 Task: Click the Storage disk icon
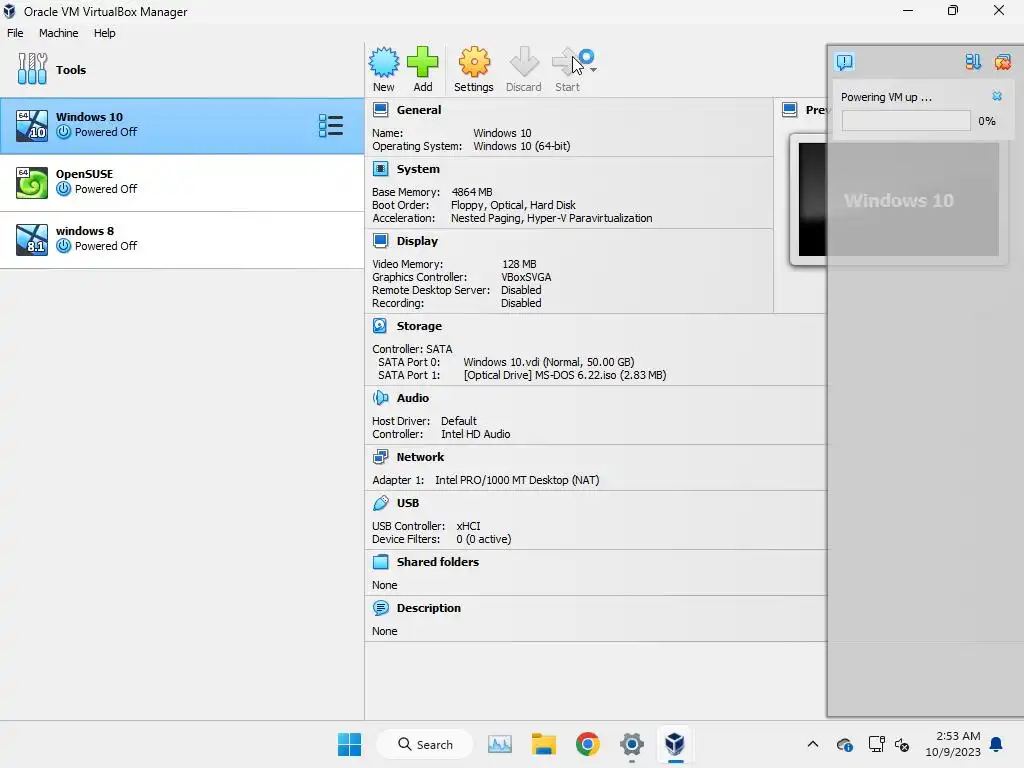pyautogui.click(x=380, y=326)
